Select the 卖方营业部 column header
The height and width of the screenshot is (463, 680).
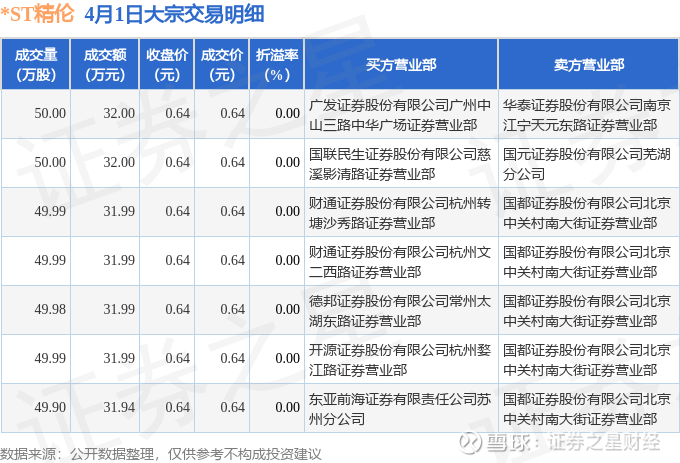[x=588, y=64]
